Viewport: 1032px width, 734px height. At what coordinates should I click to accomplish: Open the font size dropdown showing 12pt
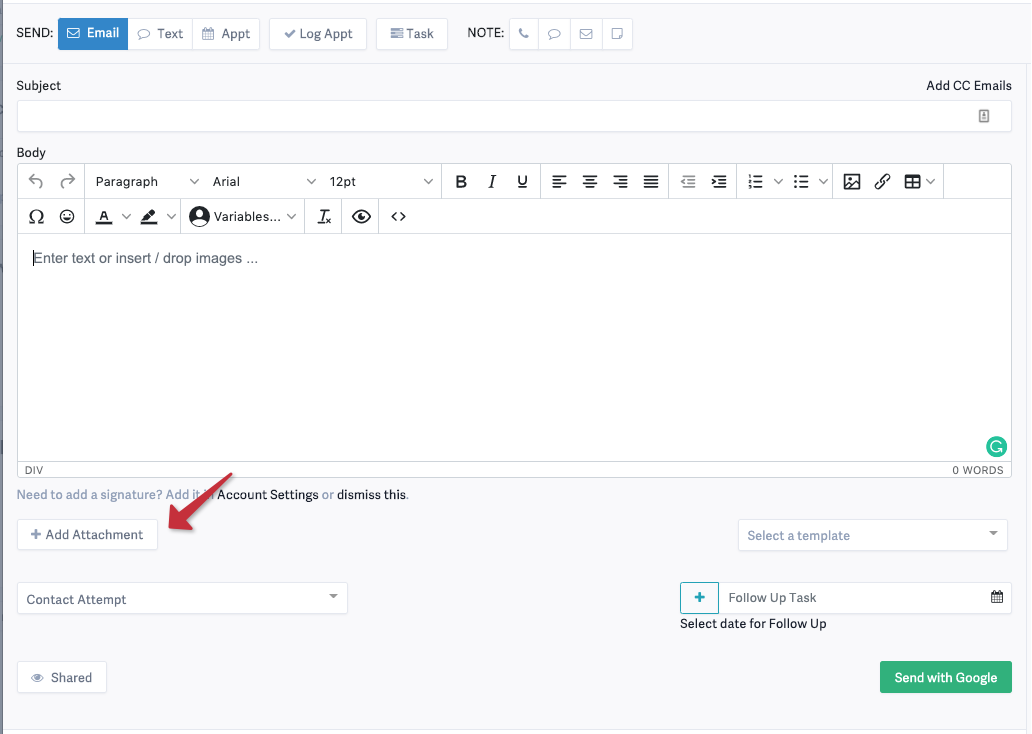(x=380, y=181)
